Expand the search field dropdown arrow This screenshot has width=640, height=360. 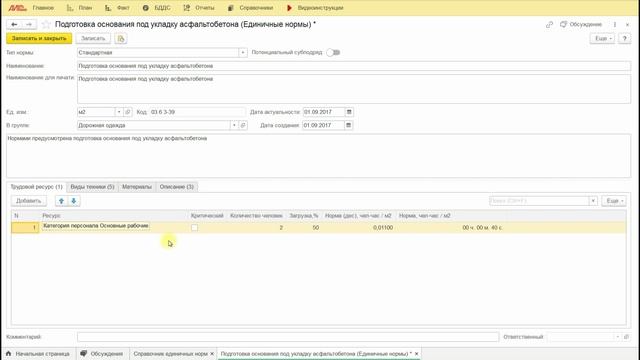[x=593, y=201]
